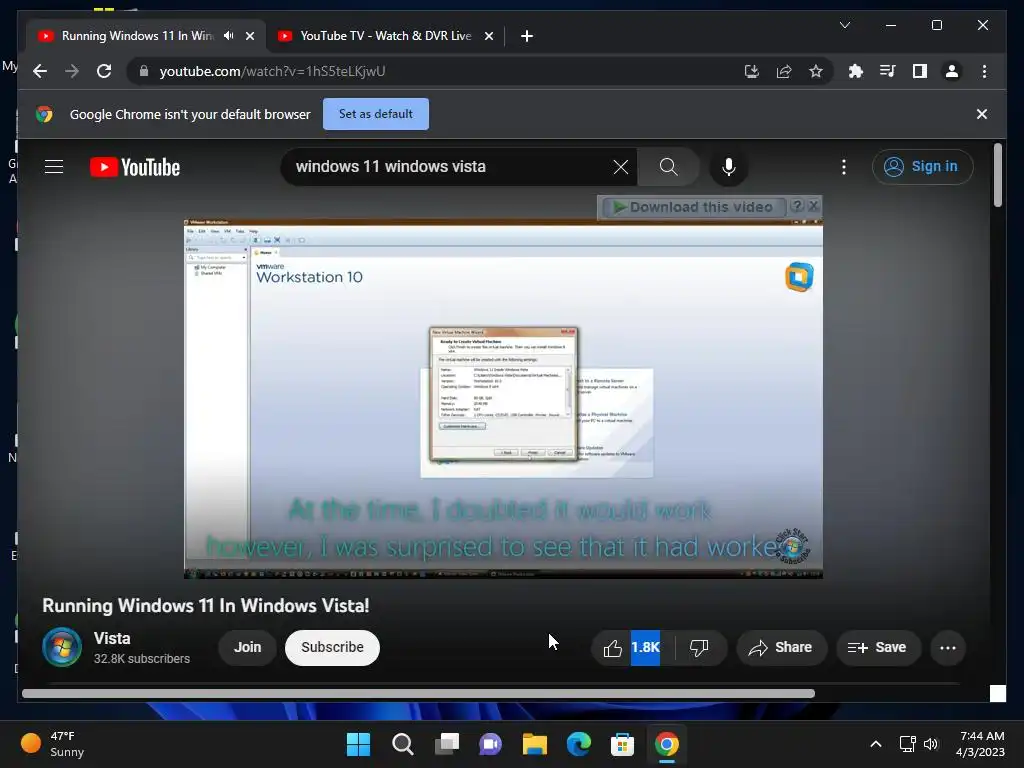
Task: Clear the YouTube search text
Action: pyautogui.click(x=620, y=167)
